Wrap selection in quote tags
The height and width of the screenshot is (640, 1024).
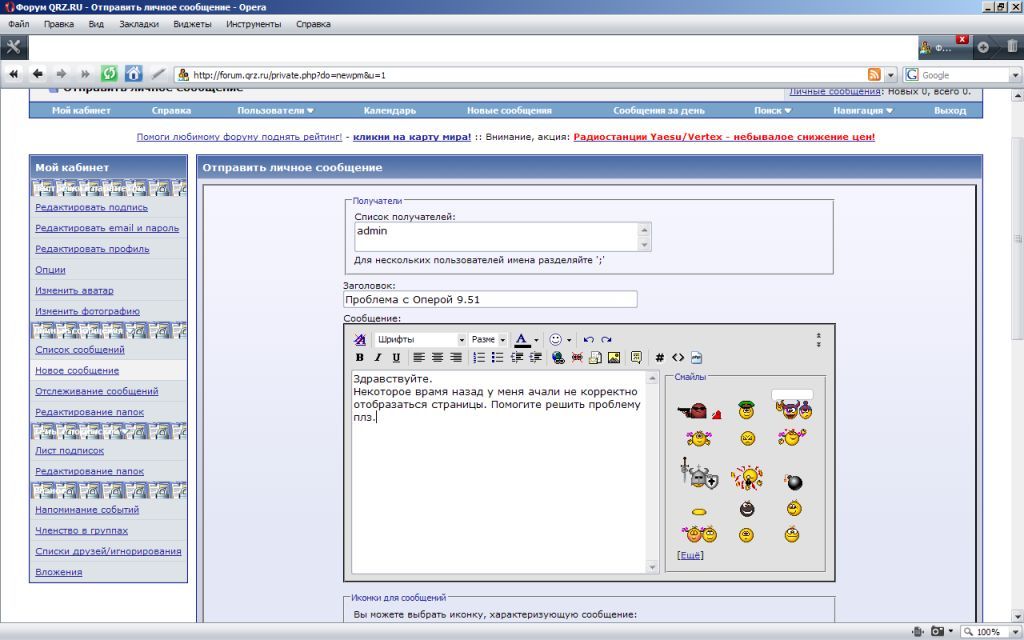tap(636, 357)
